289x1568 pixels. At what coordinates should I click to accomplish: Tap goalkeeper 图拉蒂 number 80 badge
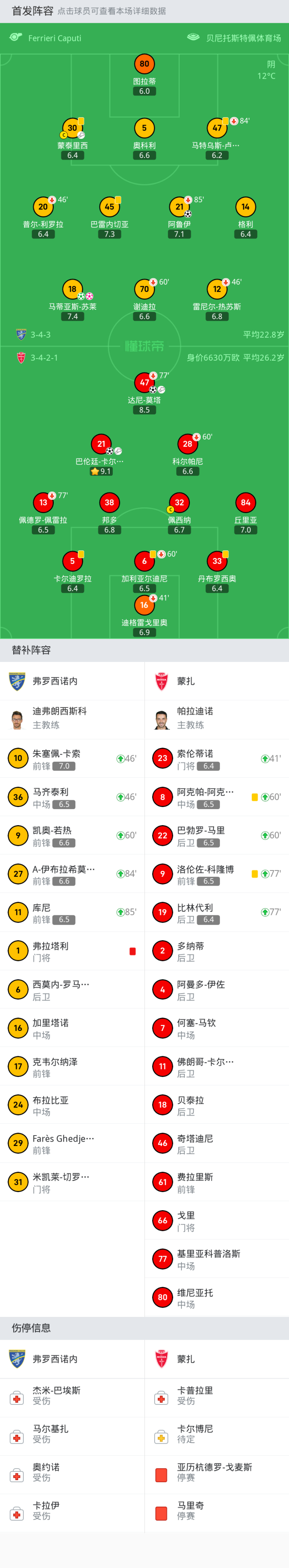(x=144, y=64)
